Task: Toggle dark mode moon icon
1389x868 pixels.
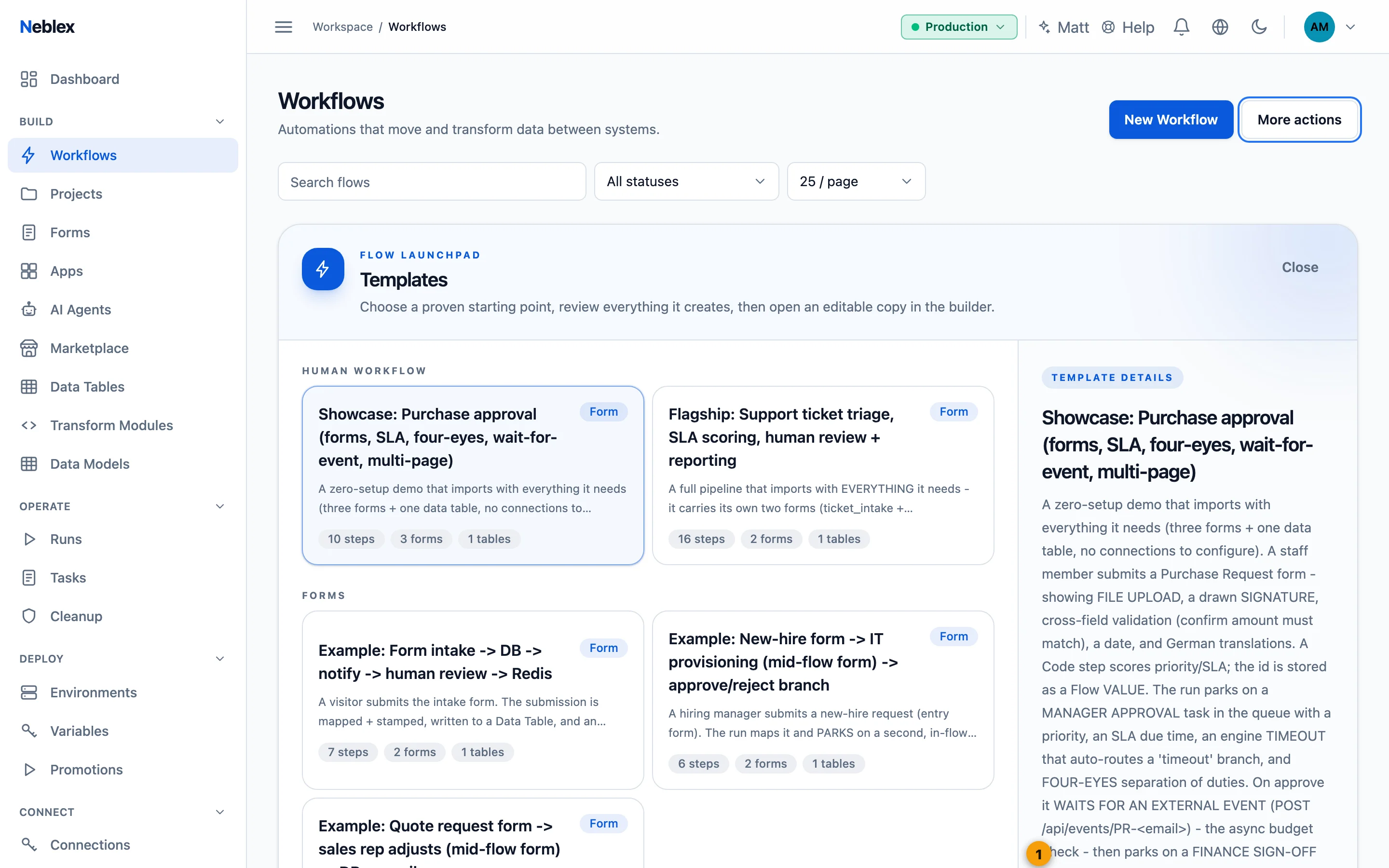Action: coord(1259,27)
